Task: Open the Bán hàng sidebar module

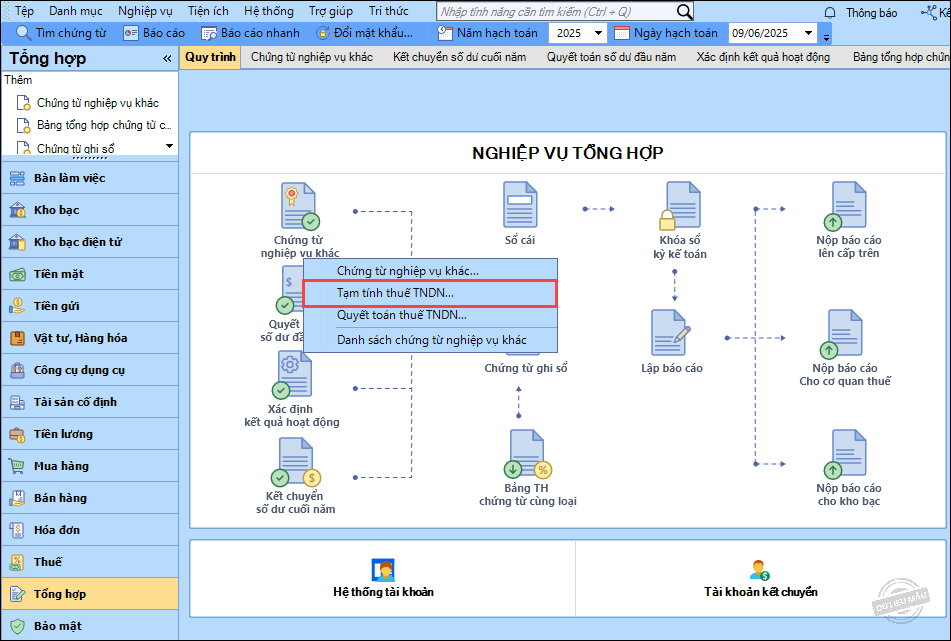Action: point(90,498)
